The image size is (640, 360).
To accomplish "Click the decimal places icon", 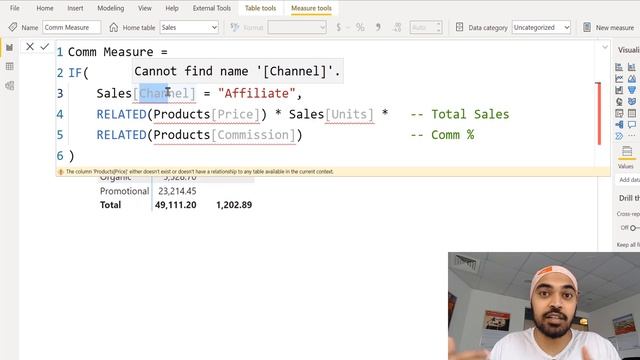I will pyautogui.click(x=397, y=27).
